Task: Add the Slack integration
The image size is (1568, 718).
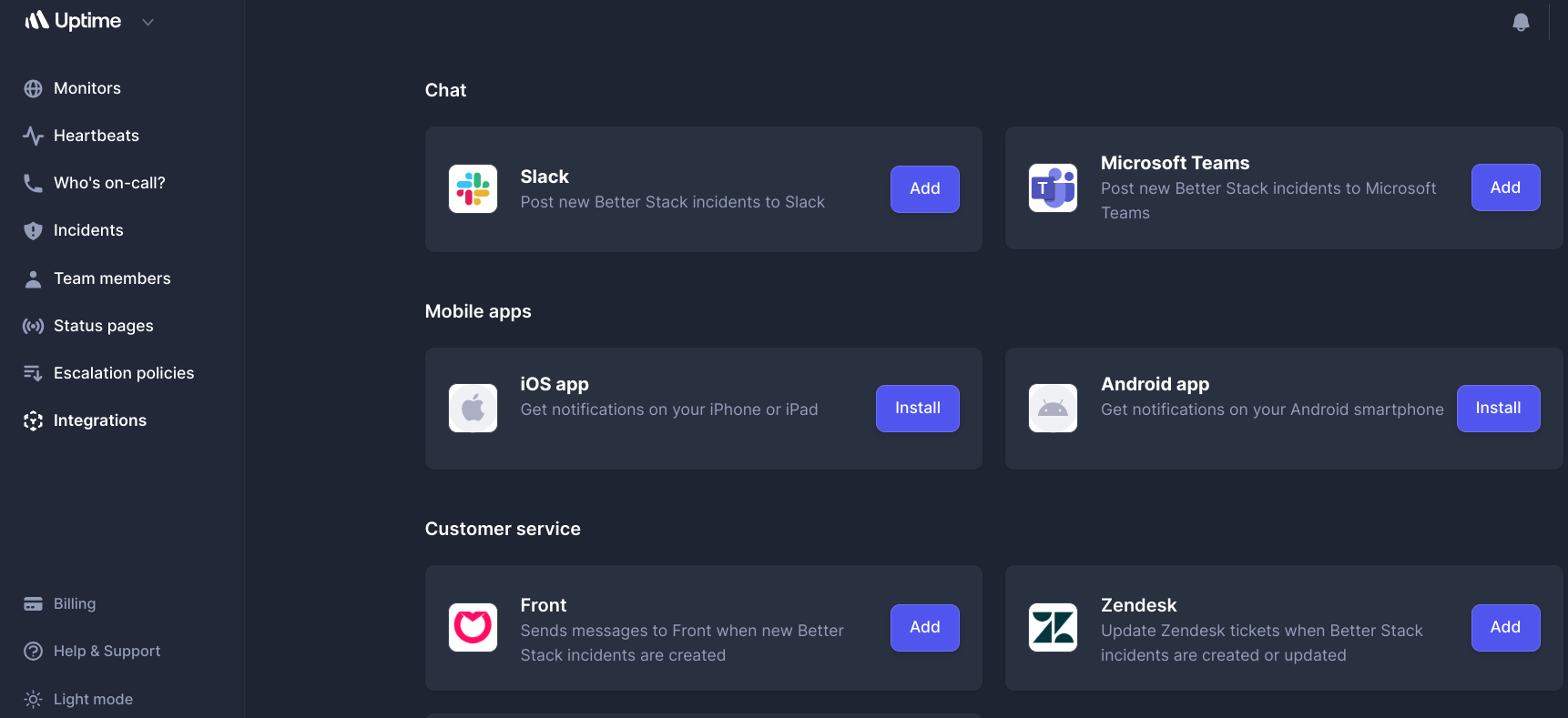Action: (x=924, y=188)
